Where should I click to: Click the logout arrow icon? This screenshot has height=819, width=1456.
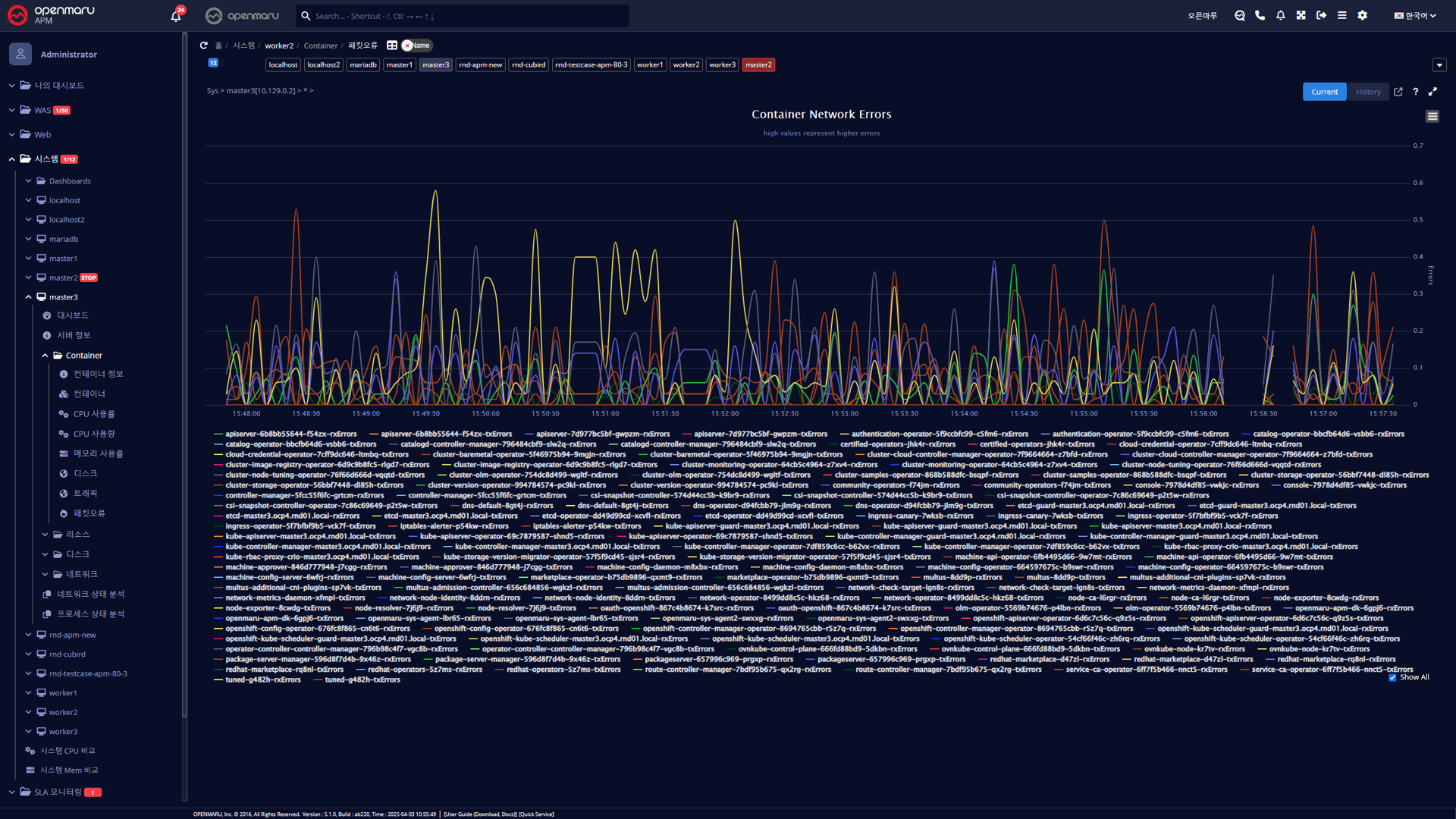1322,15
